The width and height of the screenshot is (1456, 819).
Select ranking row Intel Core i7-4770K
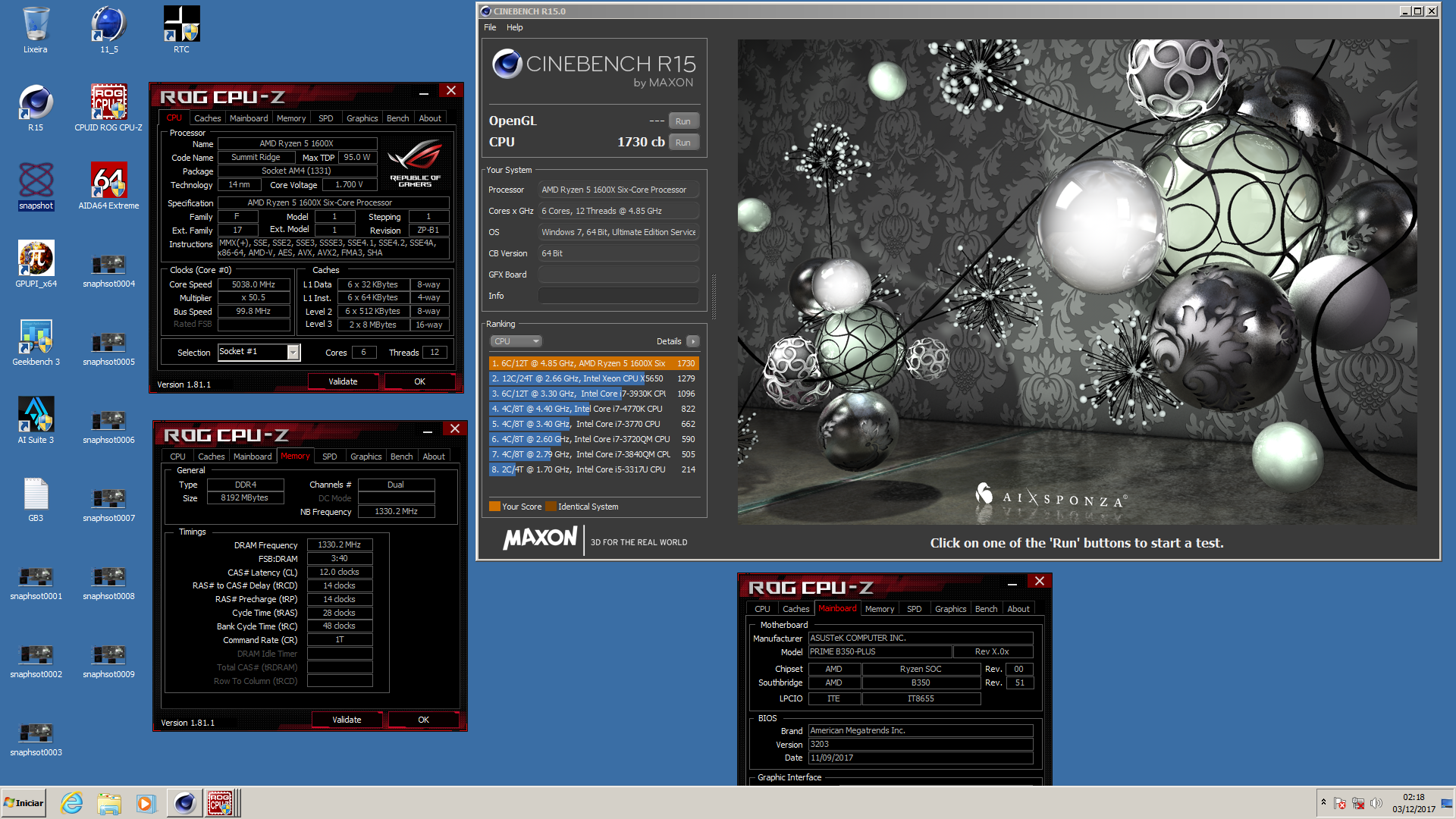click(x=594, y=409)
